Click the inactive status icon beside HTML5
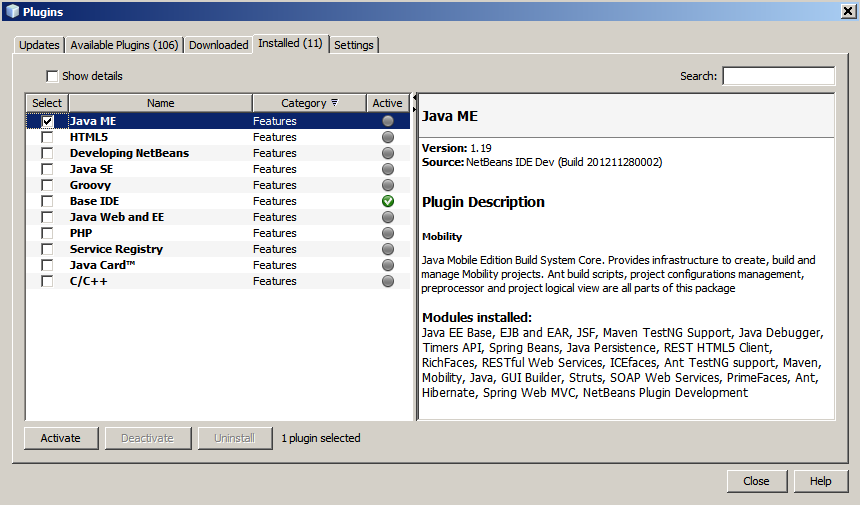This screenshot has height=505, width=860. click(x=388, y=137)
